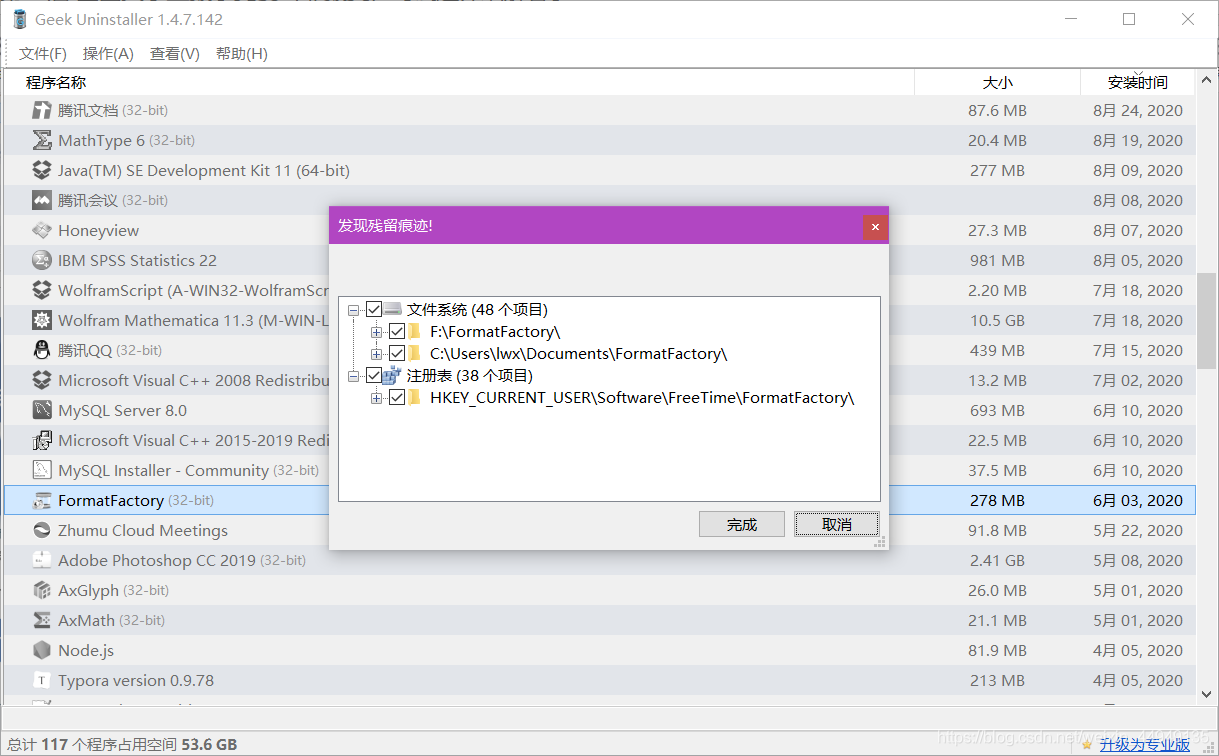The image size is (1219, 756).
Task: Click the FormatFactory program icon
Action: 41,500
